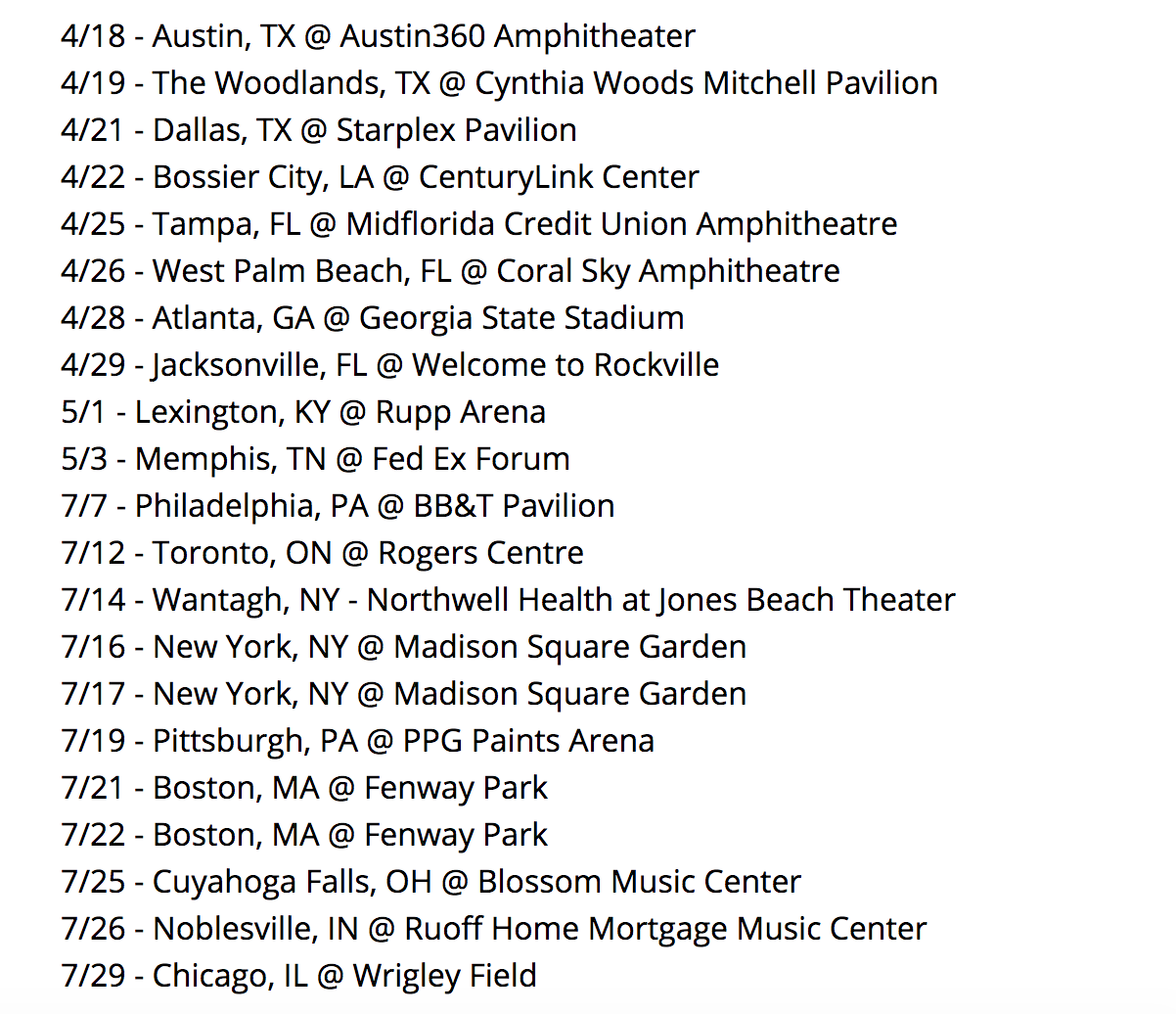This screenshot has height=1014, width=1176.
Task: Click the Bossier City CenturyLink Center line
Action: (x=380, y=177)
